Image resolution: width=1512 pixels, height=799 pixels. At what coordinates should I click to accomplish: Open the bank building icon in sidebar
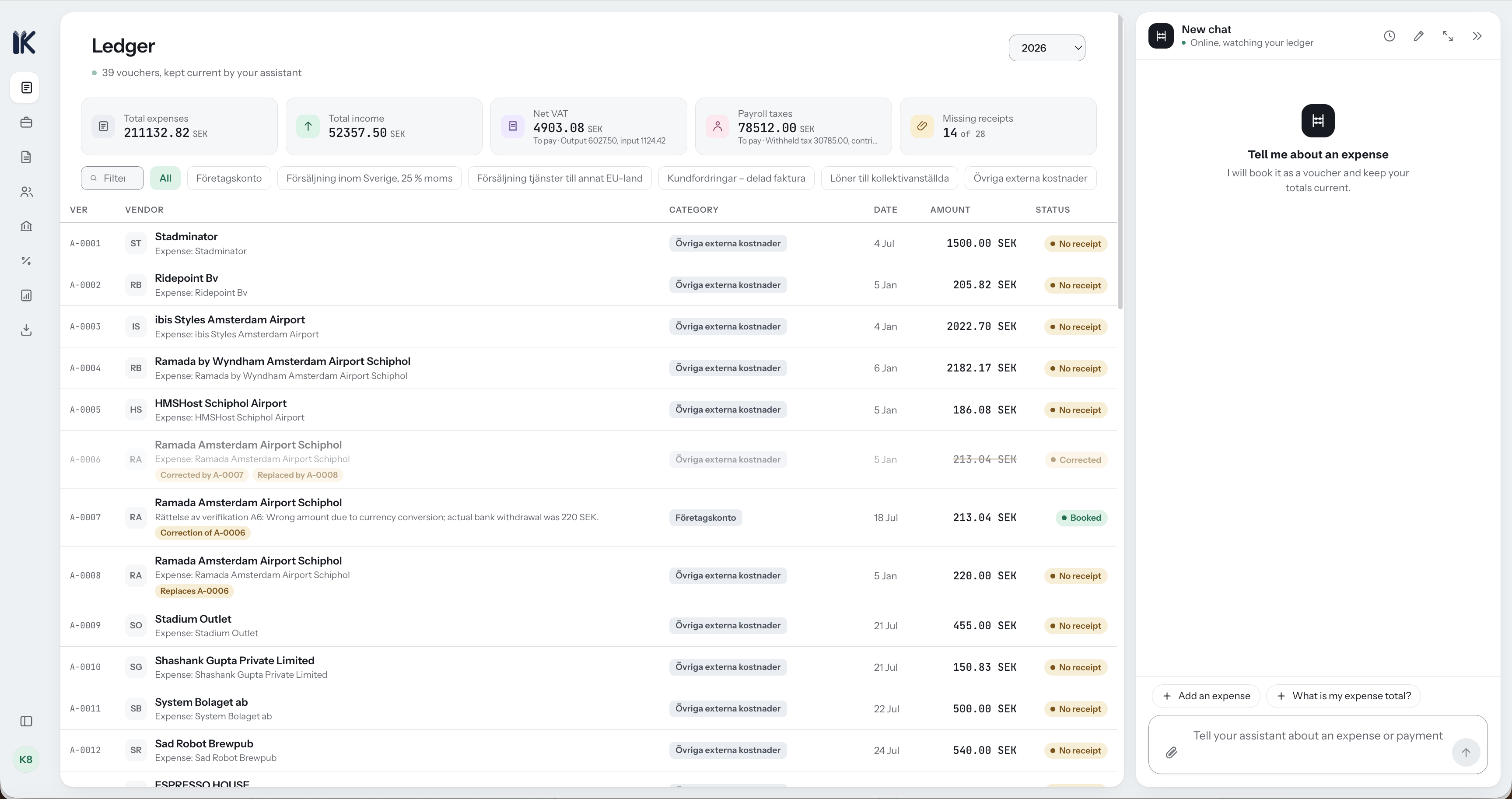tap(26, 226)
